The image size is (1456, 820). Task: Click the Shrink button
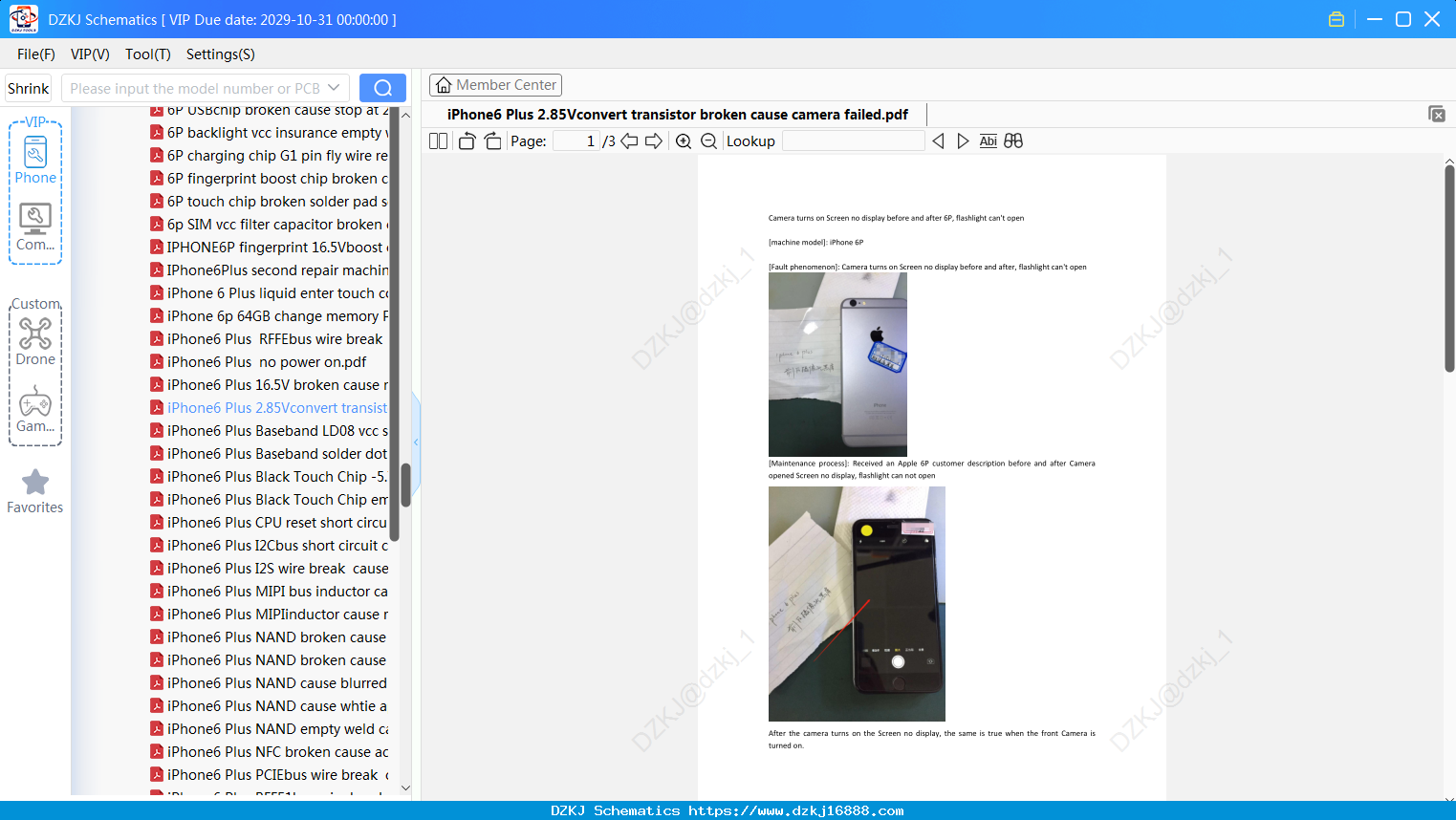point(29,88)
